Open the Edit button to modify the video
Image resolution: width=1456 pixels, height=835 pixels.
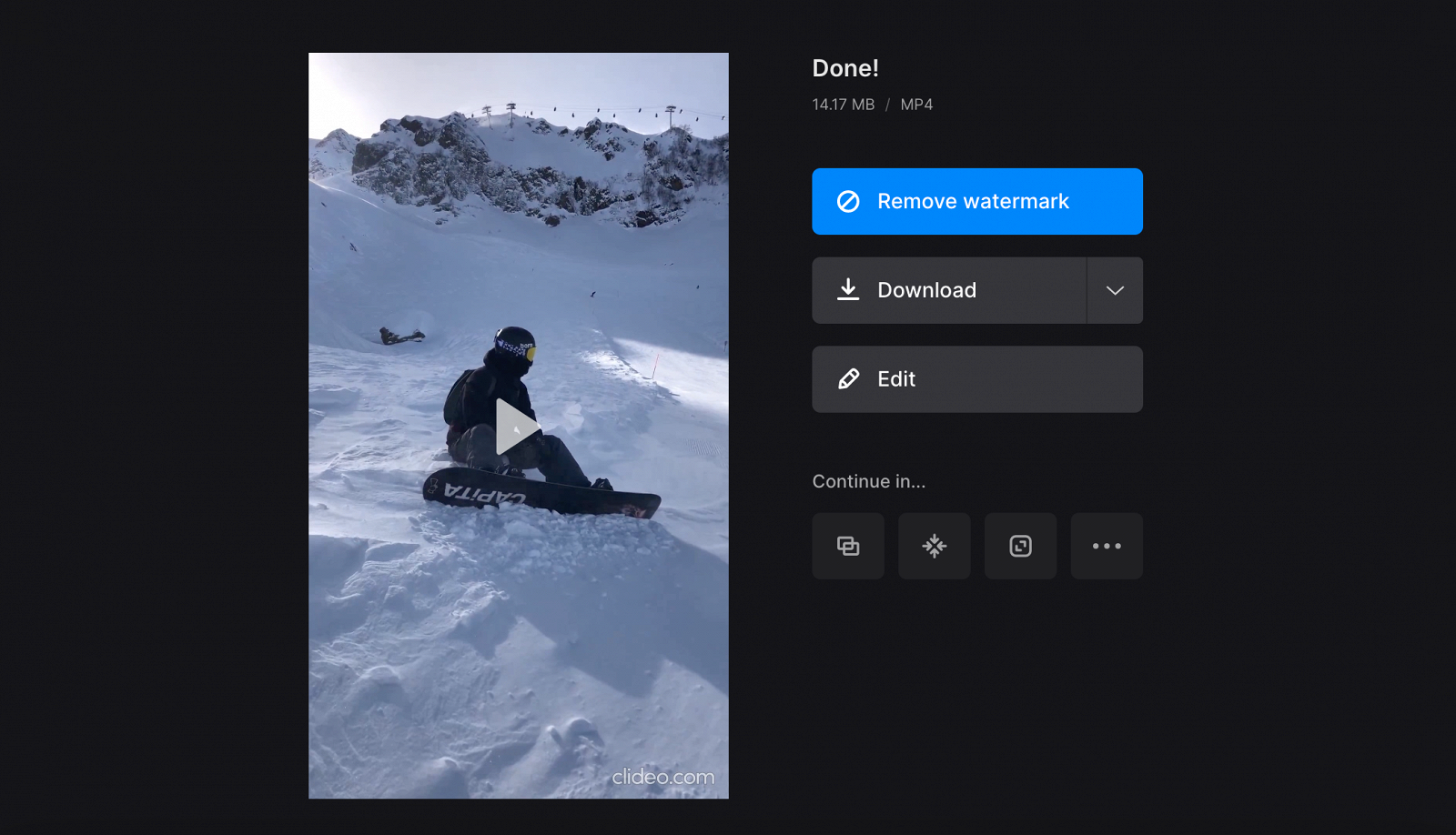pyautogui.click(x=976, y=378)
